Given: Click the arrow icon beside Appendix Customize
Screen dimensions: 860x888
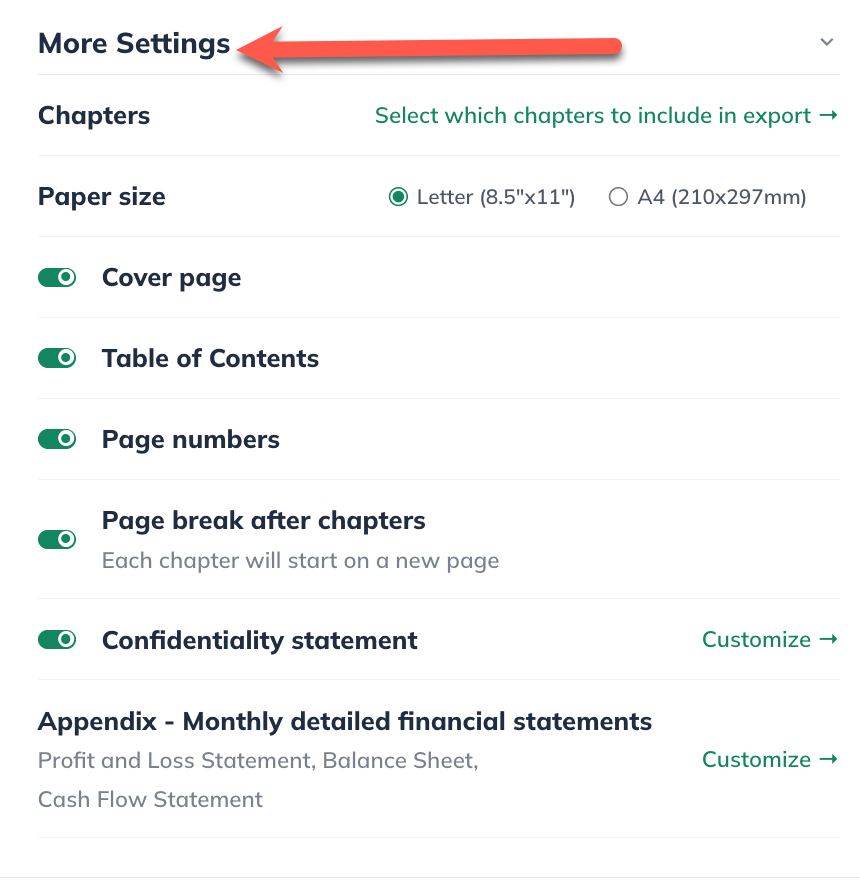Looking at the screenshot, I should pyautogui.click(x=829, y=759).
